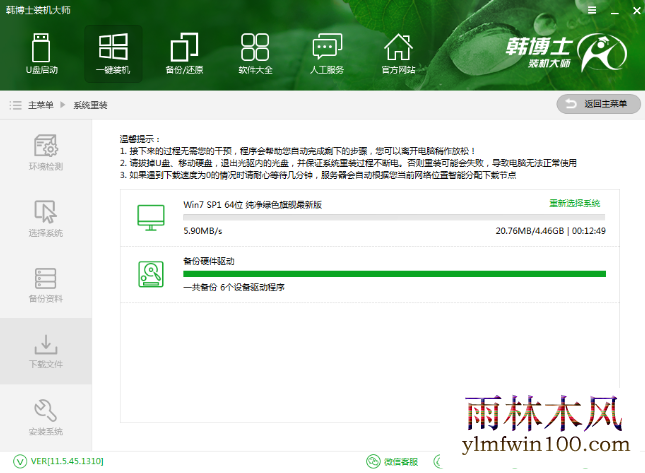Click 主菜单 breadcrumb
Viewport: 645px width, 473px height.
click(x=41, y=105)
